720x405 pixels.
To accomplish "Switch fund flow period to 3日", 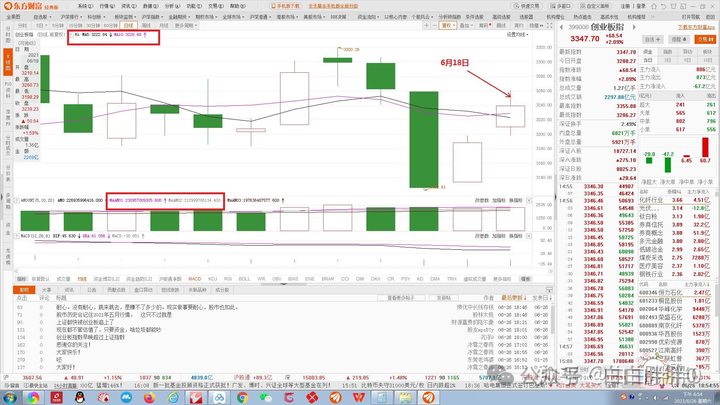I will coord(668,60).
